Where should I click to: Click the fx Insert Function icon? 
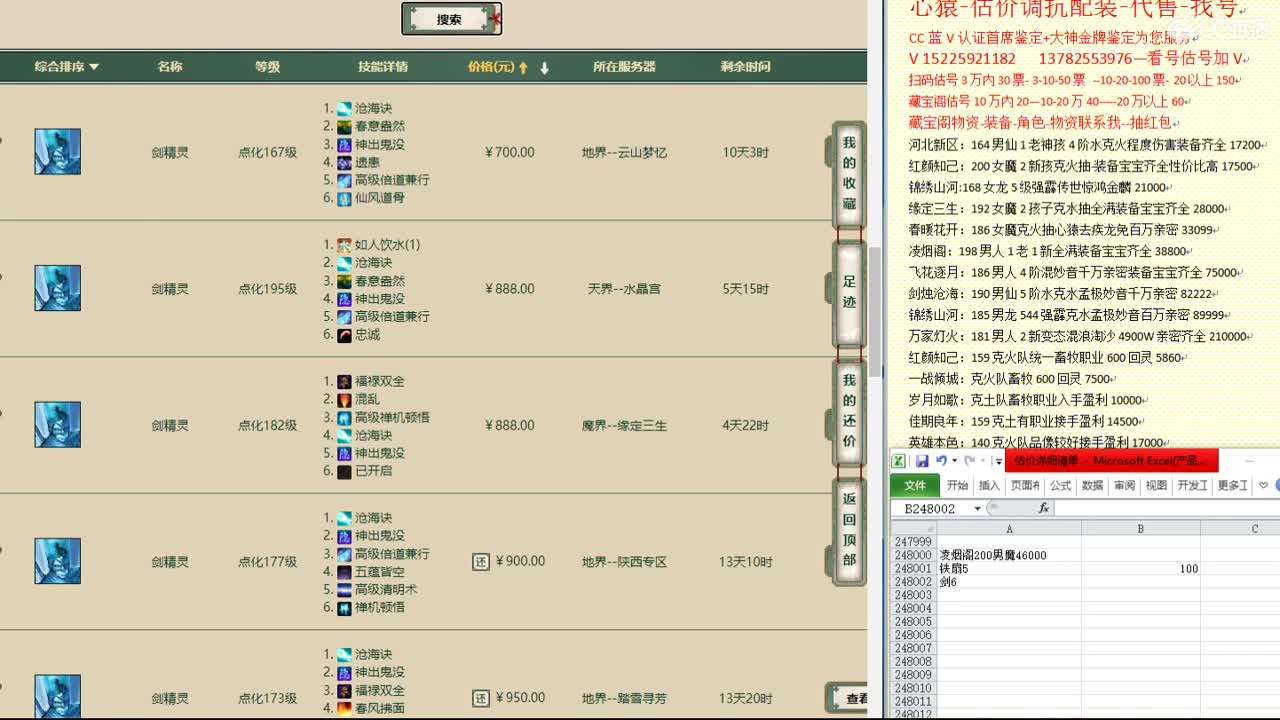pos(1043,508)
